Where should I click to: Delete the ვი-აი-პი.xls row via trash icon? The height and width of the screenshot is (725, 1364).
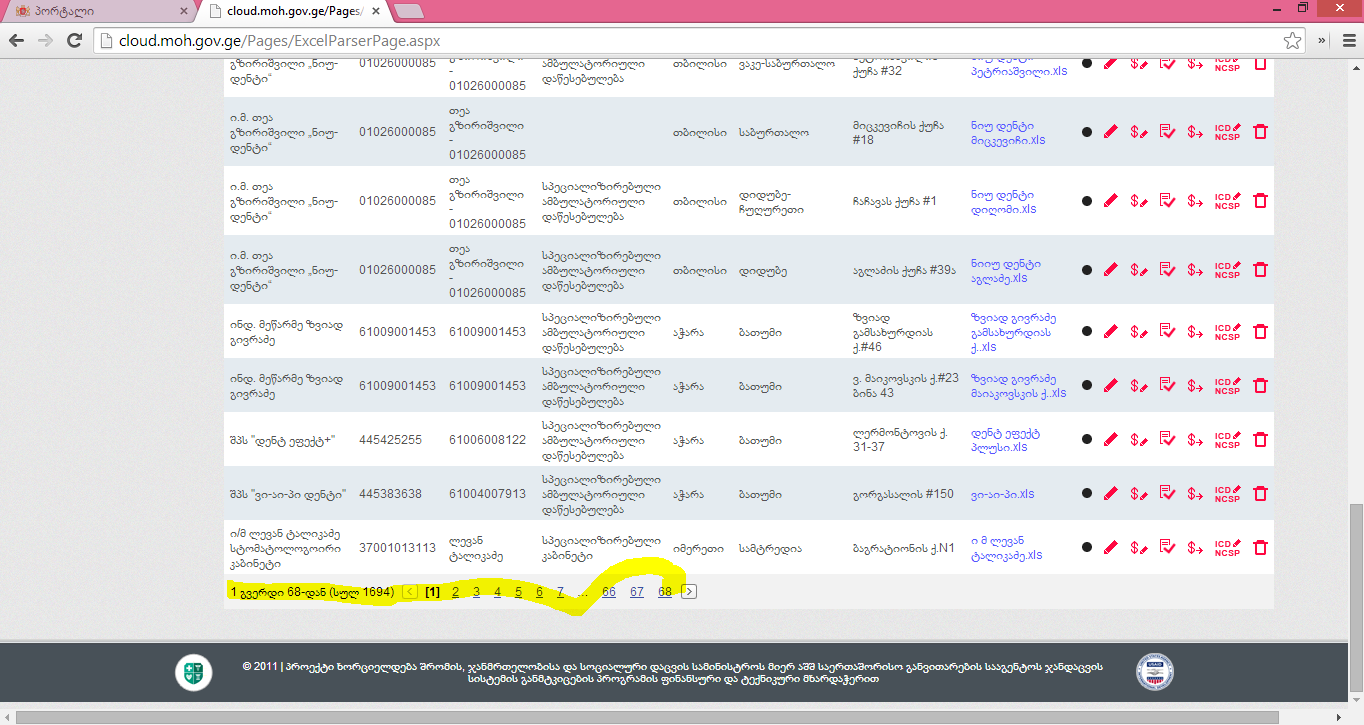point(1260,494)
